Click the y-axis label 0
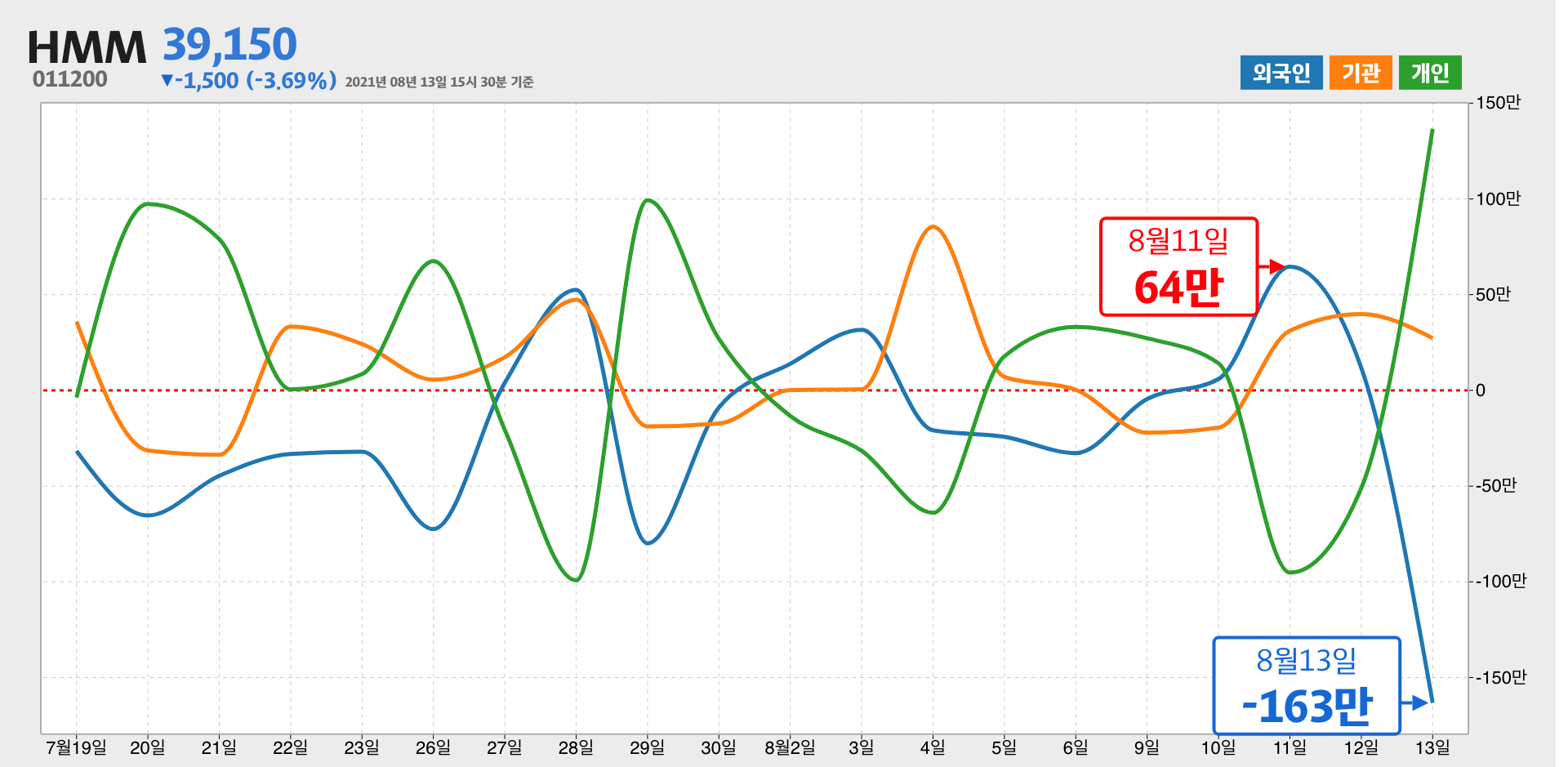 click(x=1481, y=390)
